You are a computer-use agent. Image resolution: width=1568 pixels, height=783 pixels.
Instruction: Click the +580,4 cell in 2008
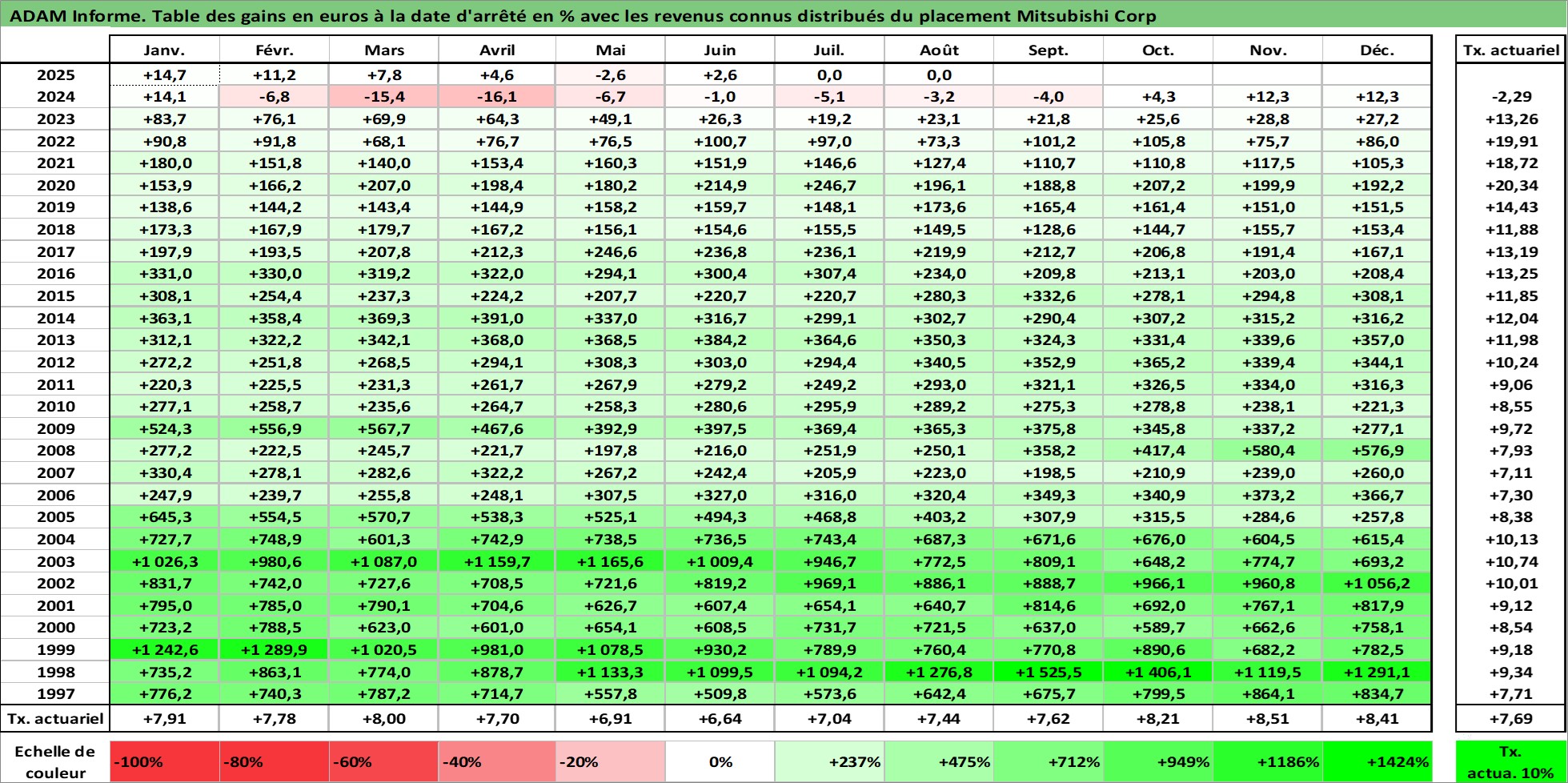click(1268, 451)
